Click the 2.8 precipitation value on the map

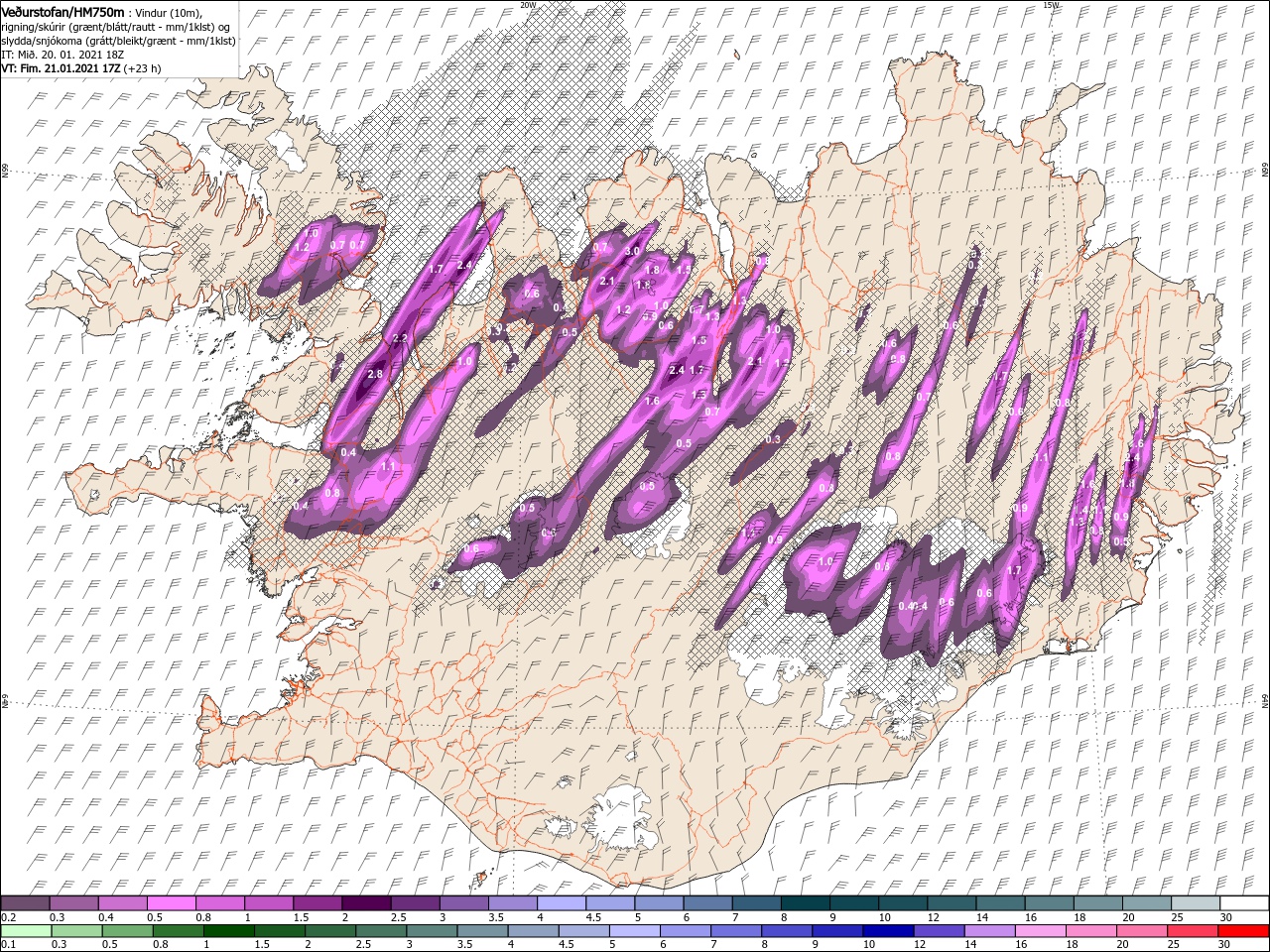click(x=375, y=374)
